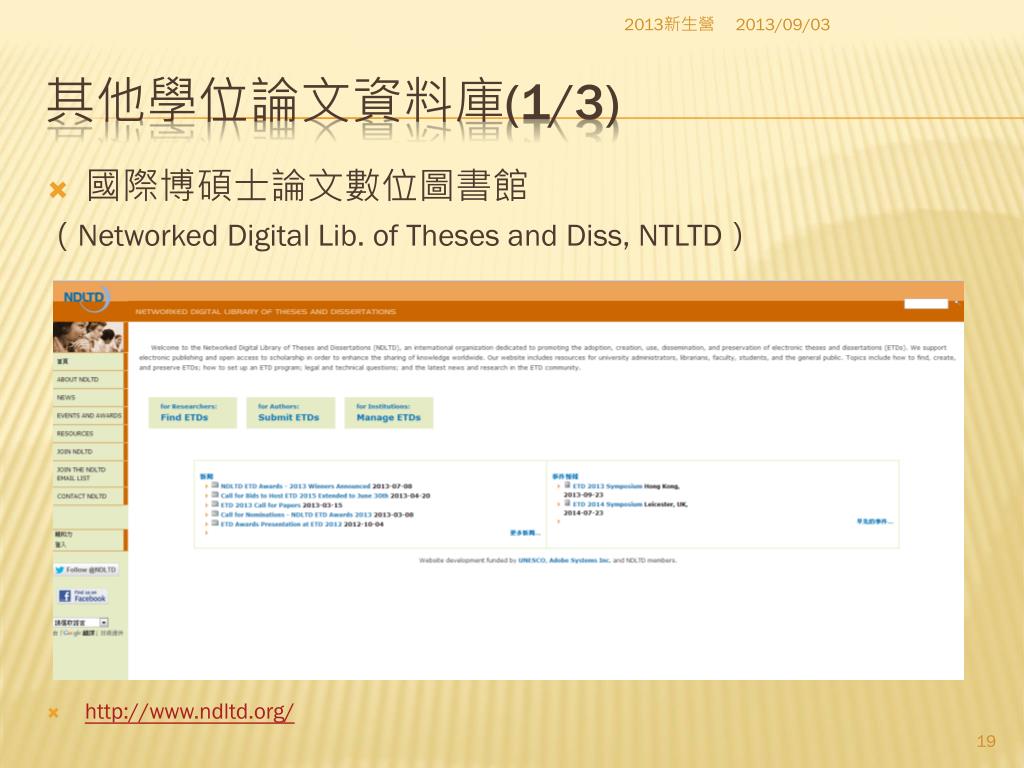Click document icon beside 2013 Winners Announced
Image resolution: width=1024 pixels, height=768 pixels.
click(215, 485)
